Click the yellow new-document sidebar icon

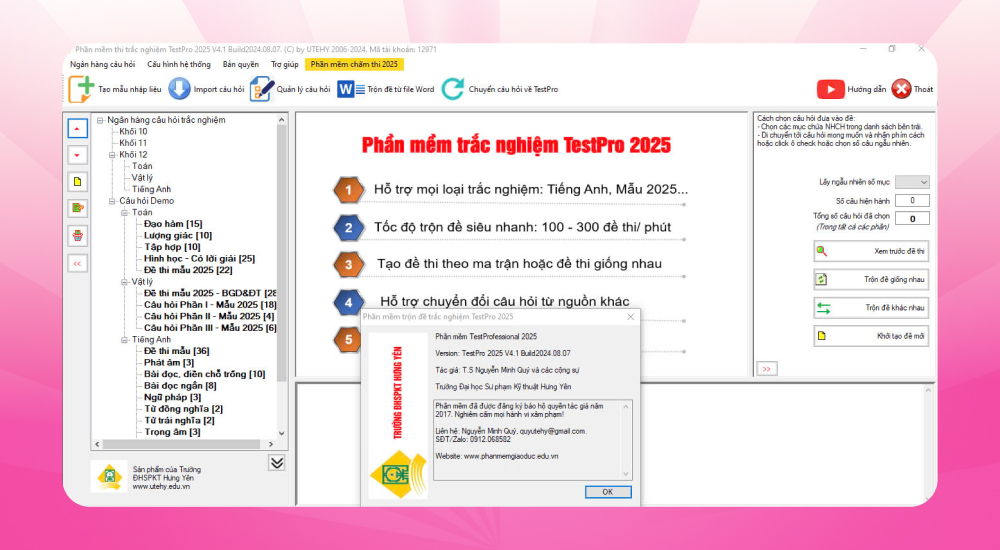(x=77, y=182)
